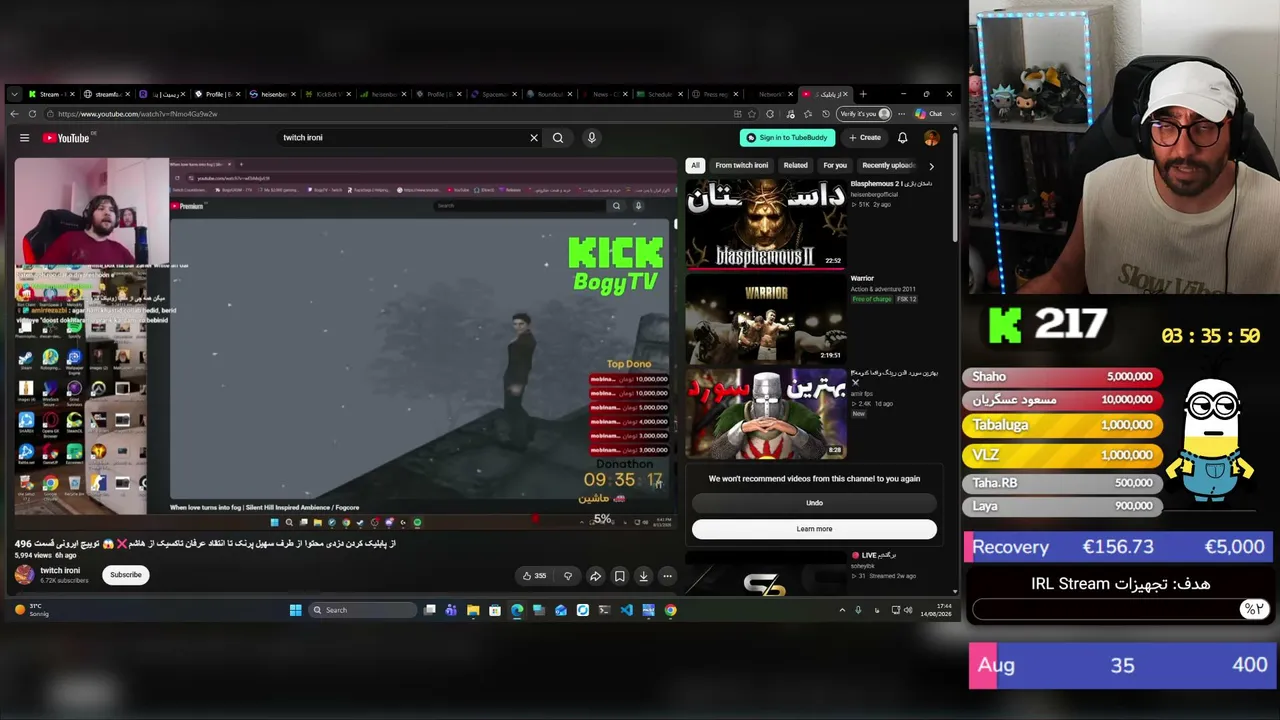Click the 'Verify it's you' profile button
Viewport: 1280px width, 720px height.
click(864, 114)
